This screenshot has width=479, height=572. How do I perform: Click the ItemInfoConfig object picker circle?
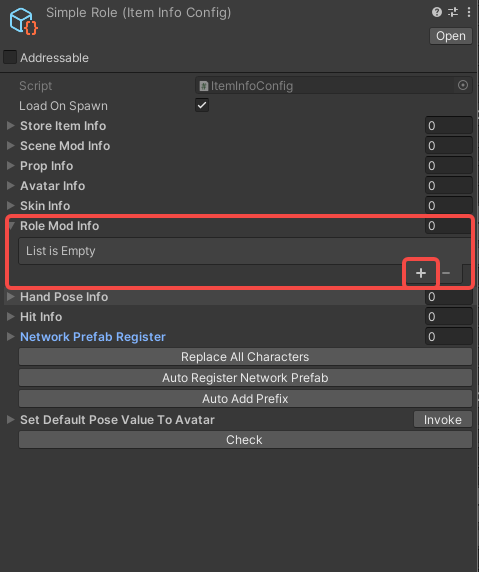(463, 85)
